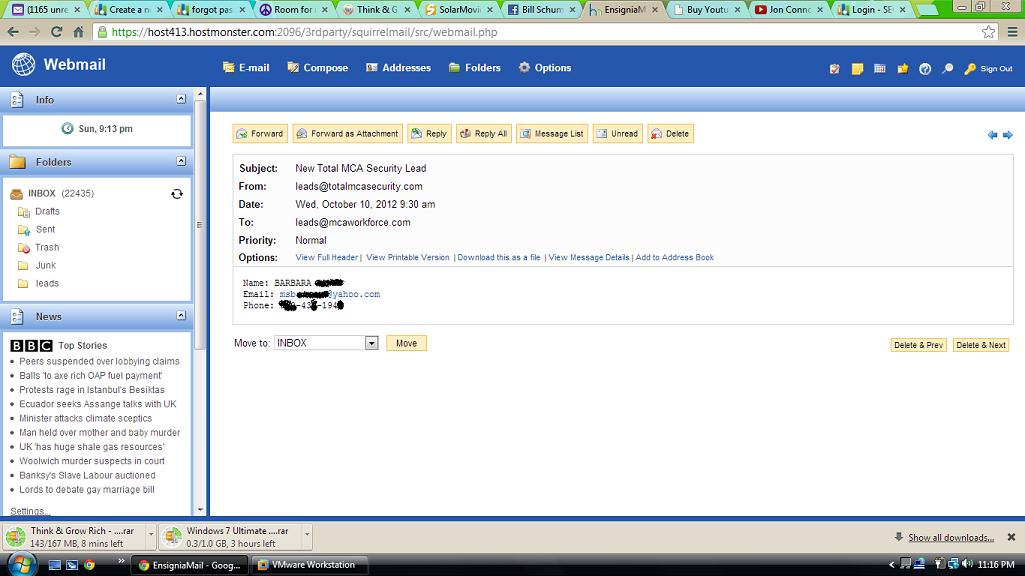Go to previous message with left arrow
Viewport: 1025px width, 576px height.
[x=992, y=135]
